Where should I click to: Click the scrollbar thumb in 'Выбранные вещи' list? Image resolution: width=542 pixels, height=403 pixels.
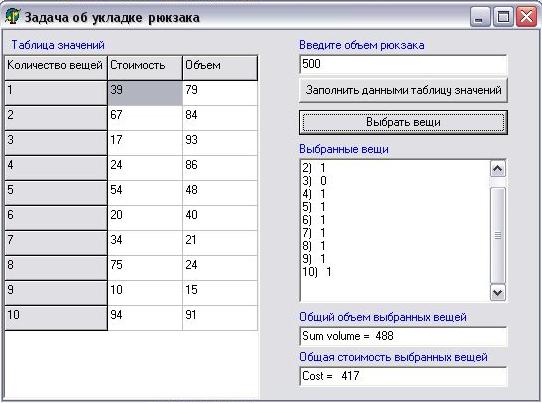[497, 235]
